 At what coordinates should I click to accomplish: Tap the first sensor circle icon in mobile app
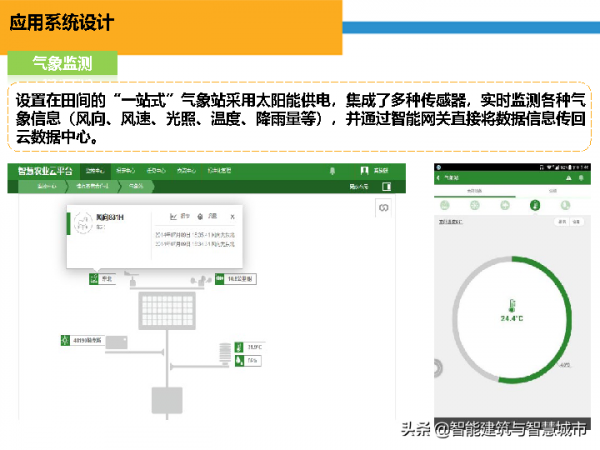click(445, 205)
